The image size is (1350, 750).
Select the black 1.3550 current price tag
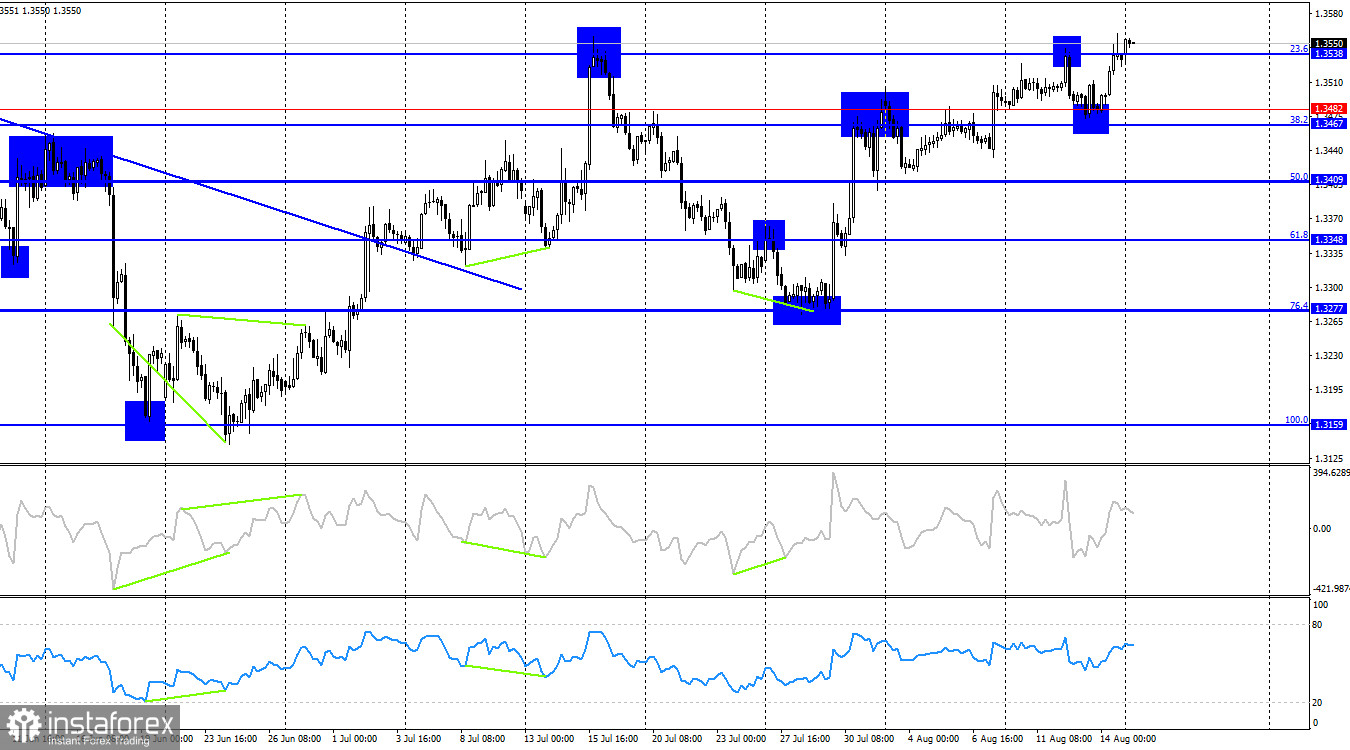click(1330, 44)
